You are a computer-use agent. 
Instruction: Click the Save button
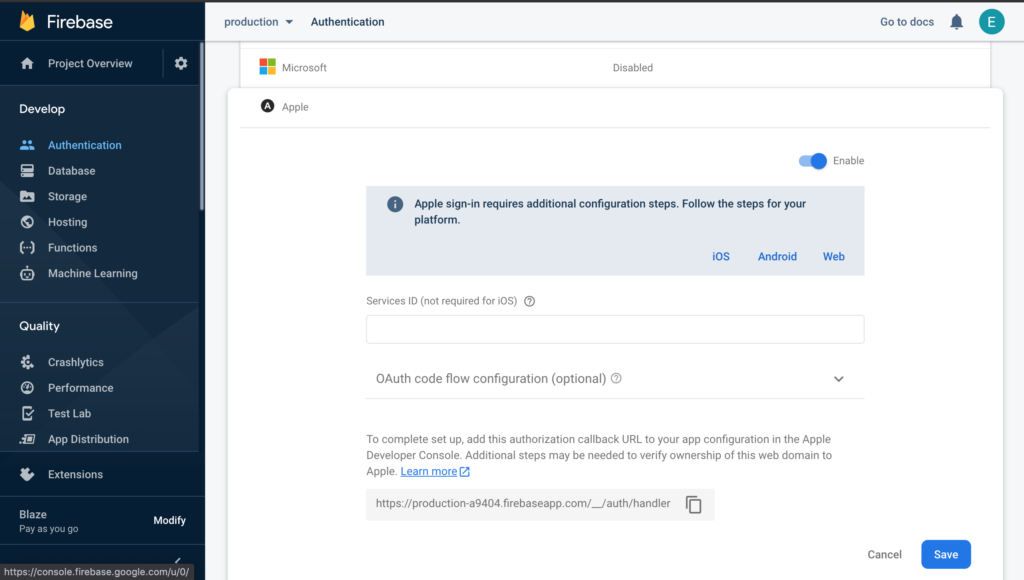[945, 554]
